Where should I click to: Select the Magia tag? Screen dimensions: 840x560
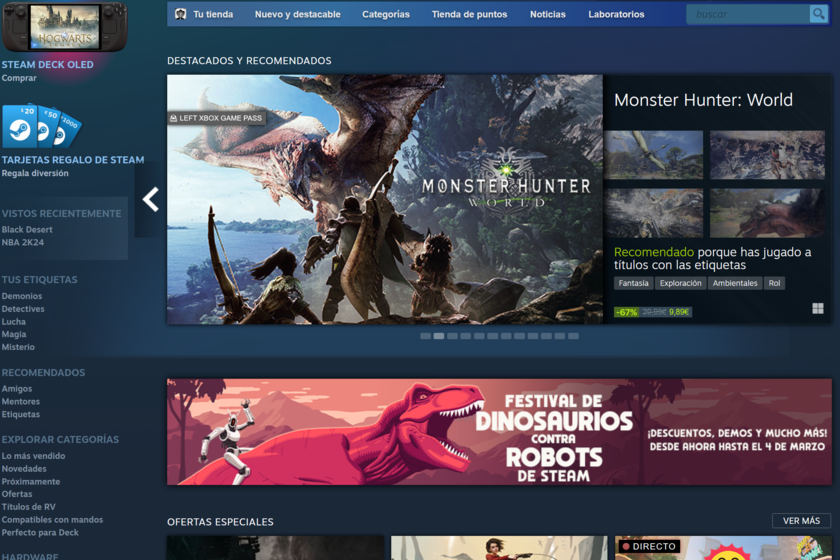pos(14,334)
